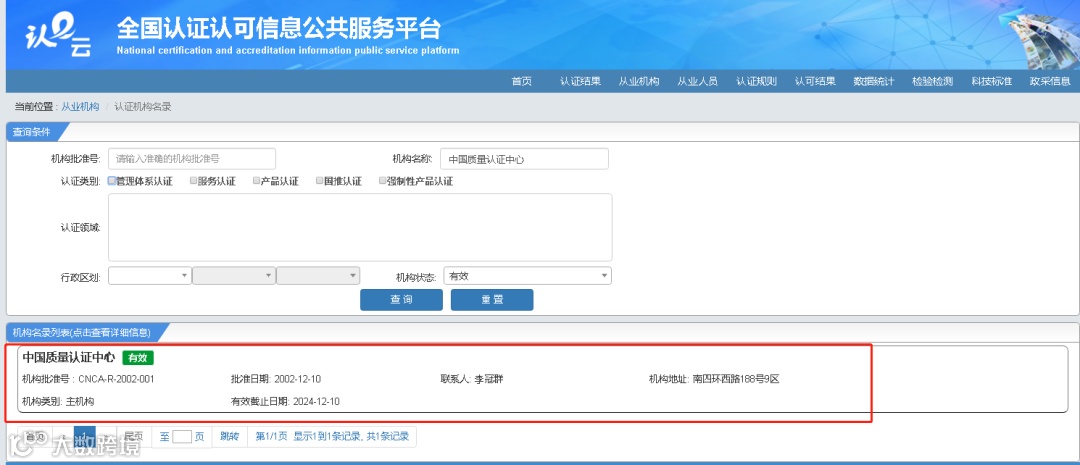1080x465 pixels.
Task: Follow the 从业机构 breadcrumb link
Action: pyautogui.click(x=81, y=107)
